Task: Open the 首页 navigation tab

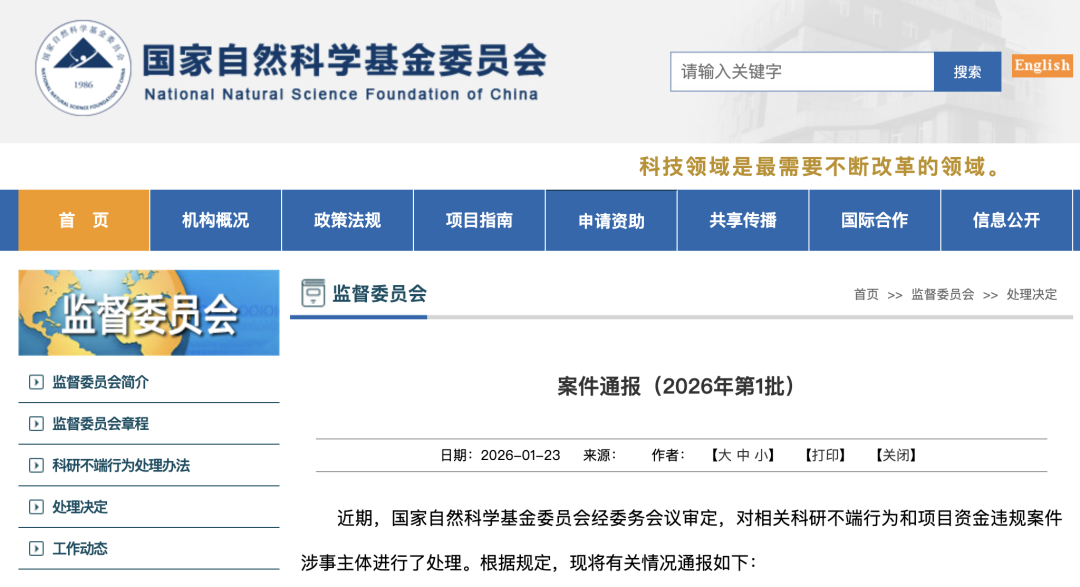Action: coord(84,220)
